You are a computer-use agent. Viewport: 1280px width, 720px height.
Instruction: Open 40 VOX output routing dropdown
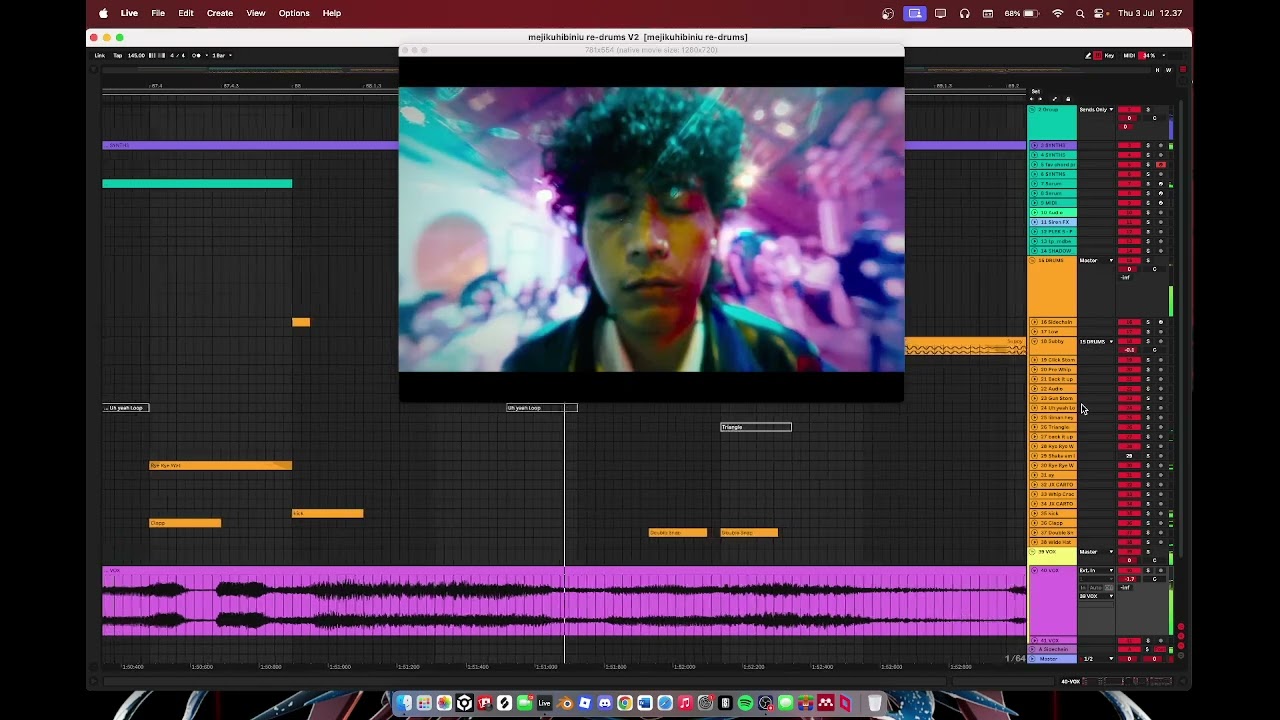1096,596
